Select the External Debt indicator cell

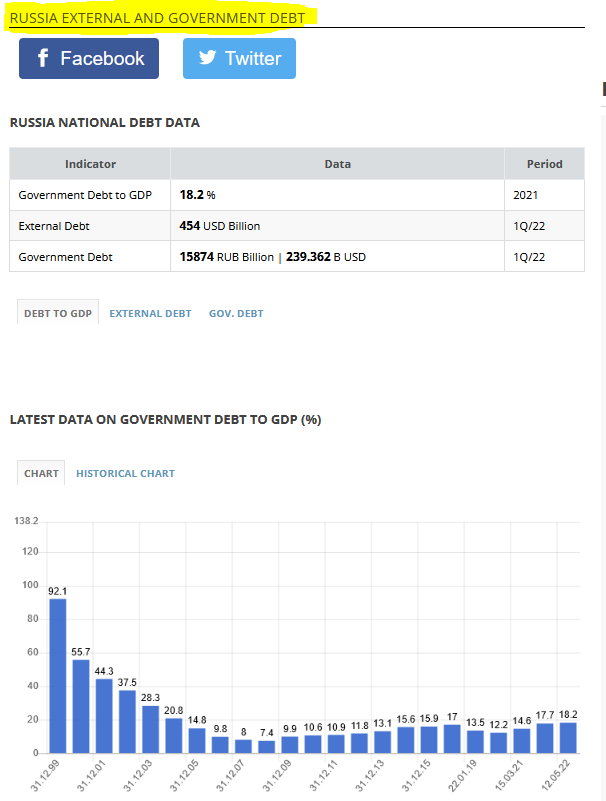tap(90, 226)
